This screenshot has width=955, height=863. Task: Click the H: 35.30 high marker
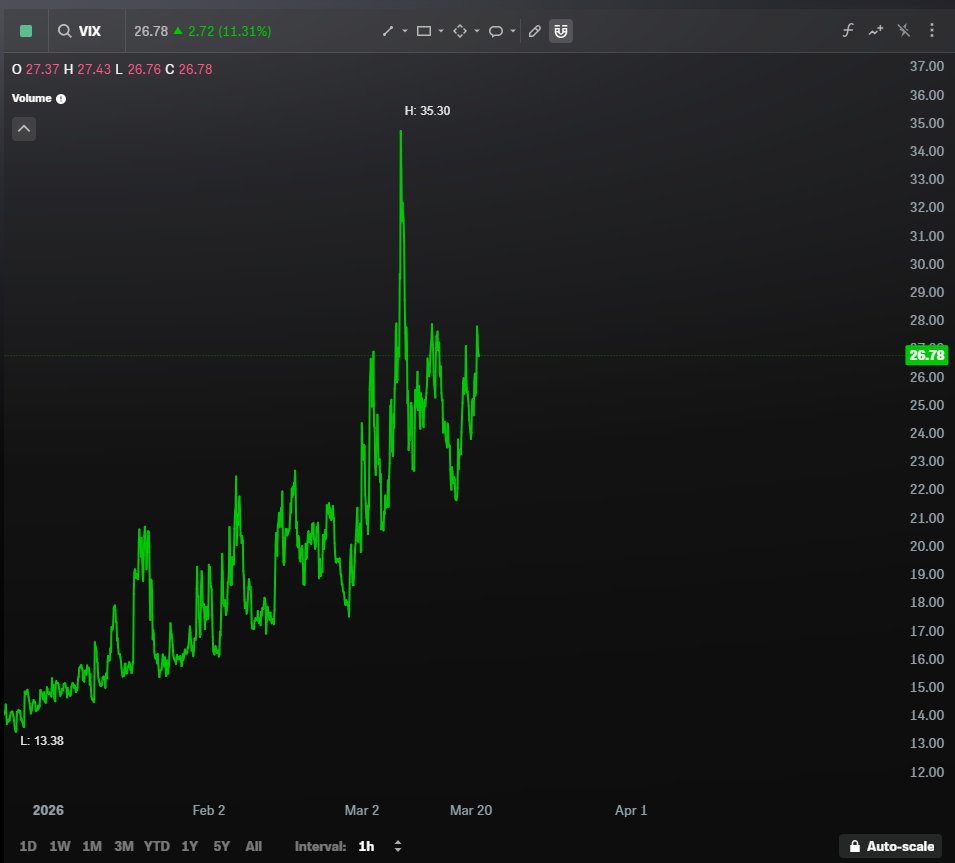(428, 111)
